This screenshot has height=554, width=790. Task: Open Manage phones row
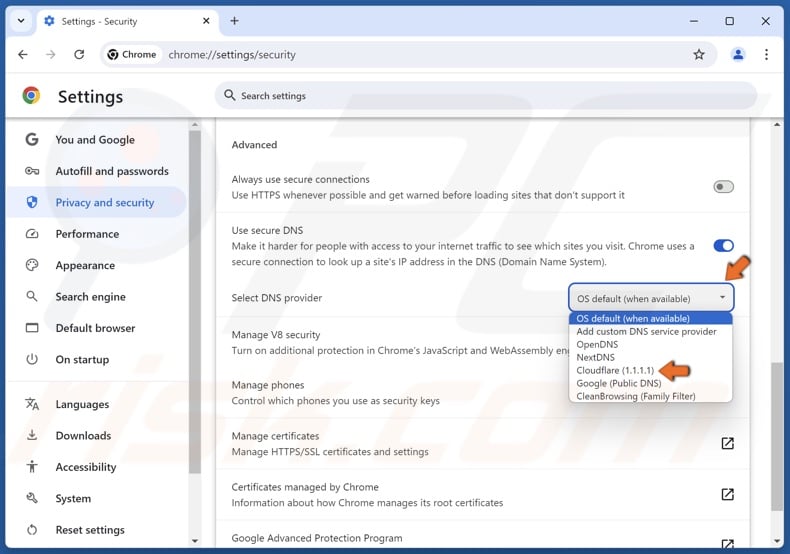coord(483,393)
